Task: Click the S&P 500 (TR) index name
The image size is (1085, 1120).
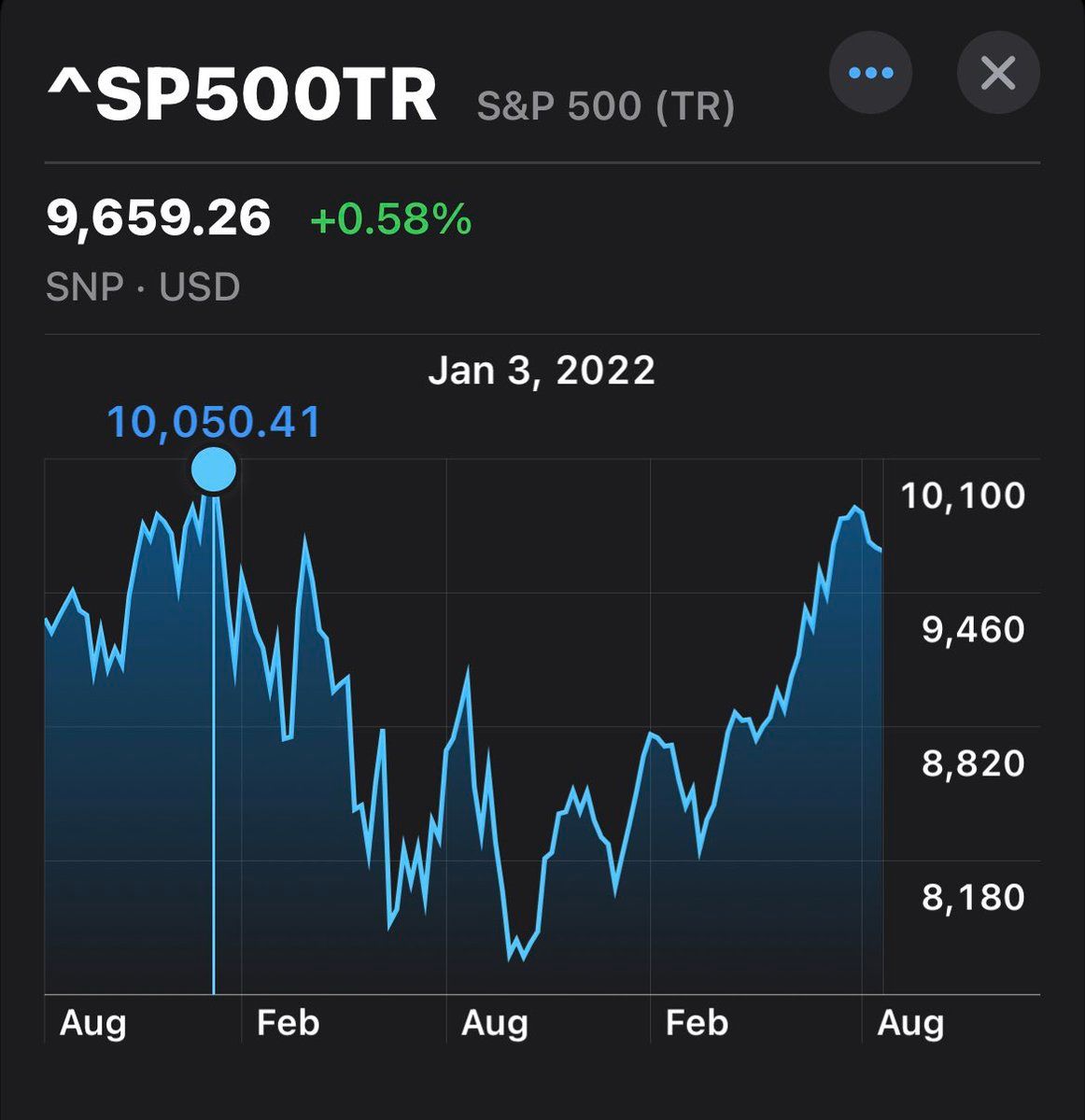Action: [606, 106]
